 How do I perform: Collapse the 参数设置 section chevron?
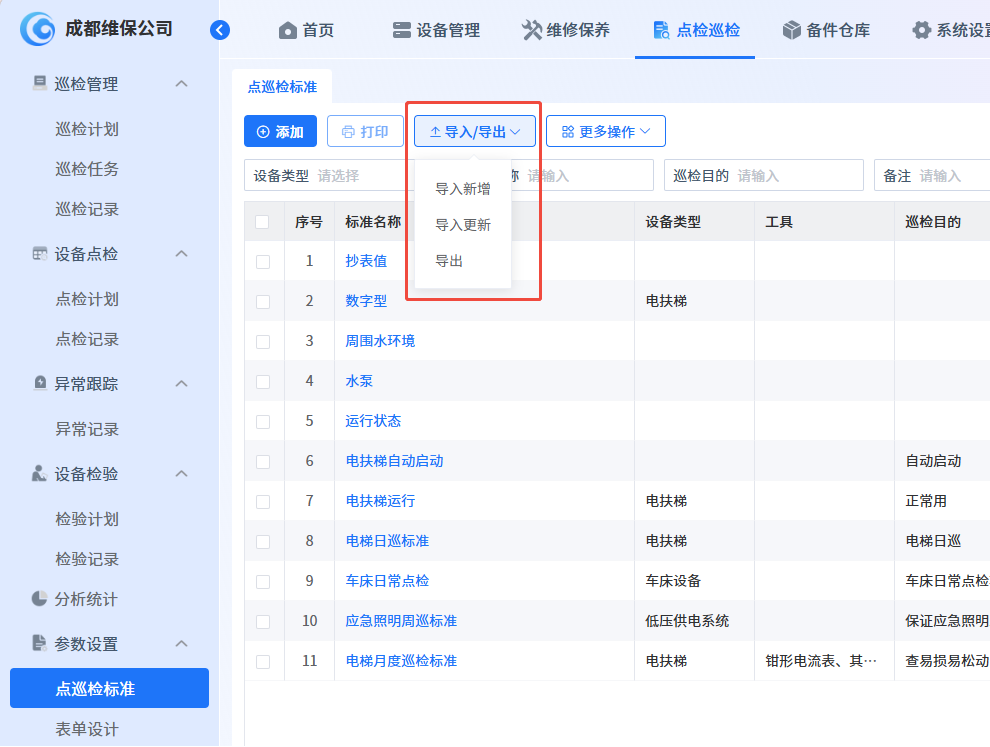pyautogui.click(x=181, y=643)
